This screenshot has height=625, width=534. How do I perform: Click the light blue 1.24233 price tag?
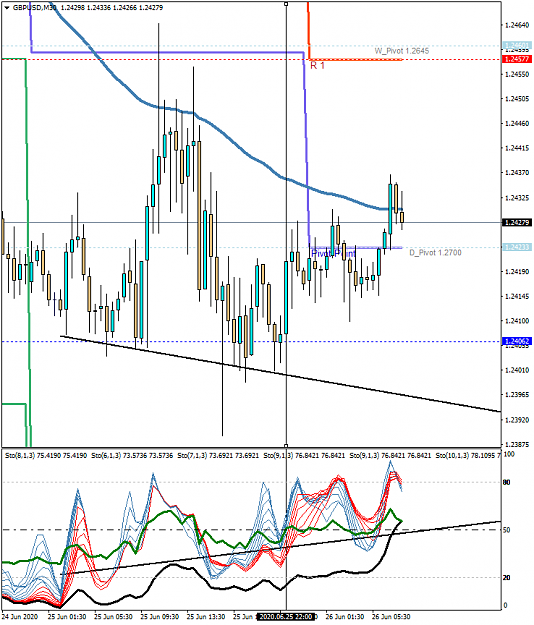pos(517,247)
